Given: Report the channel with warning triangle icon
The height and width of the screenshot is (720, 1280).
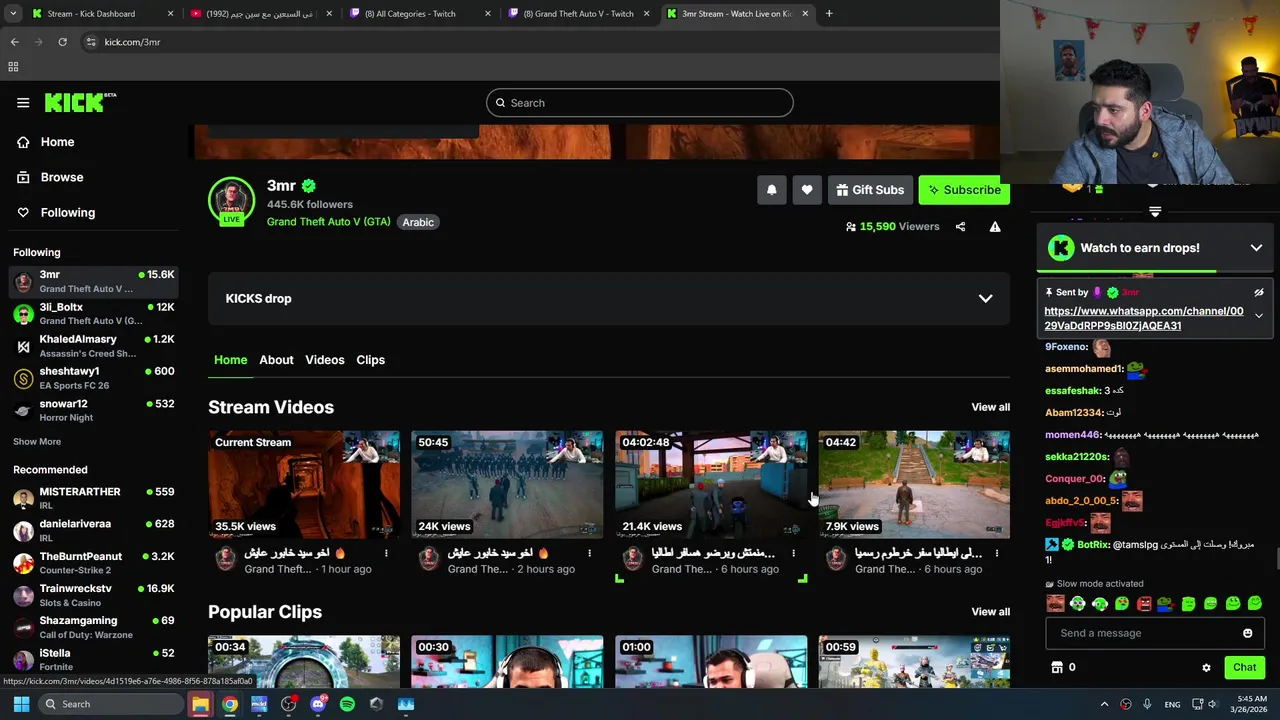Looking at the screenshot, I should coord(995,227).
